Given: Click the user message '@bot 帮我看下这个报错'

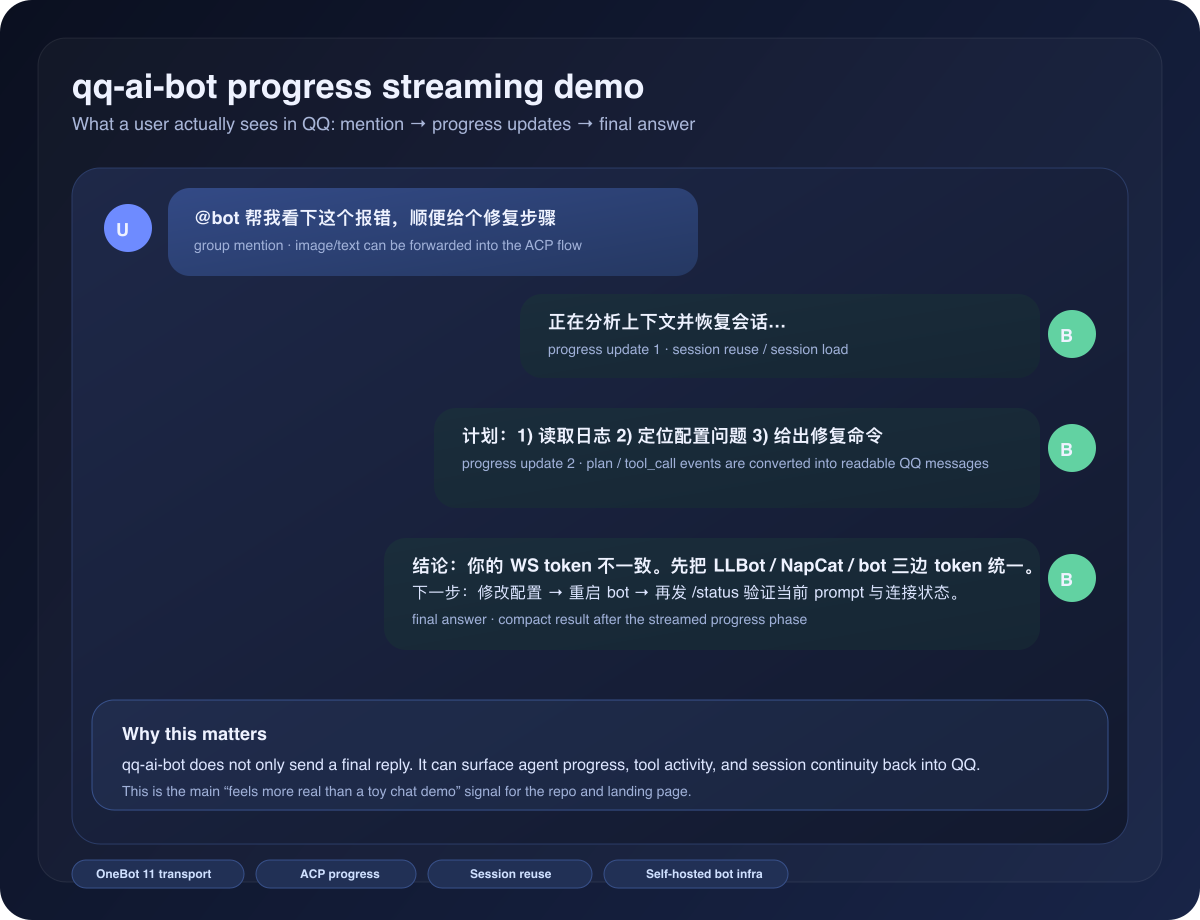Looking at the screenshot, I should click(375, 218).
